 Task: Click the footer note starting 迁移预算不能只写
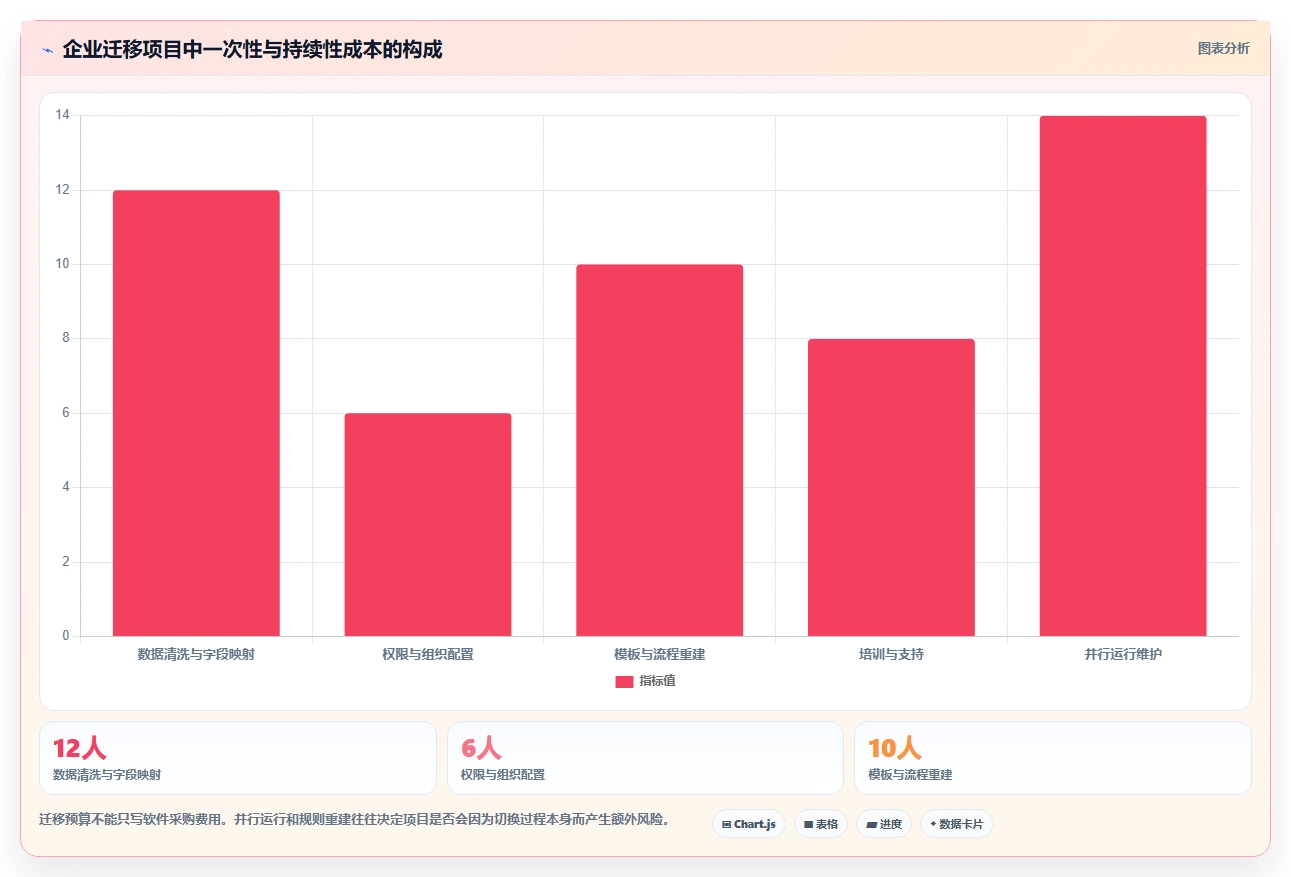(x=354, y=820)
